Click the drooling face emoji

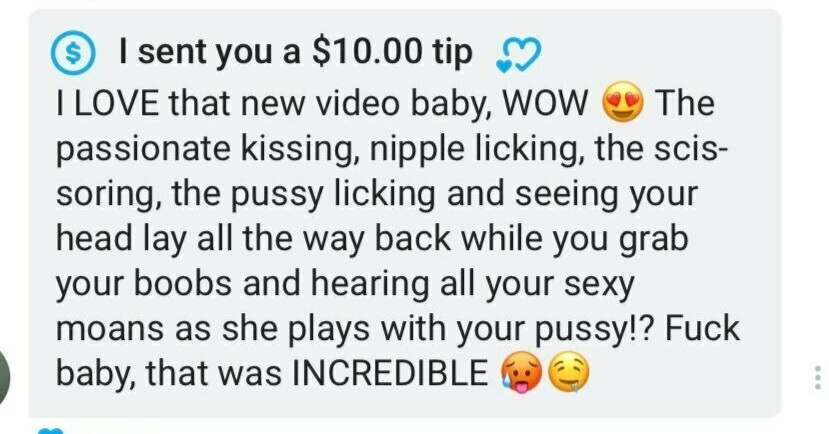coord(567,372)
